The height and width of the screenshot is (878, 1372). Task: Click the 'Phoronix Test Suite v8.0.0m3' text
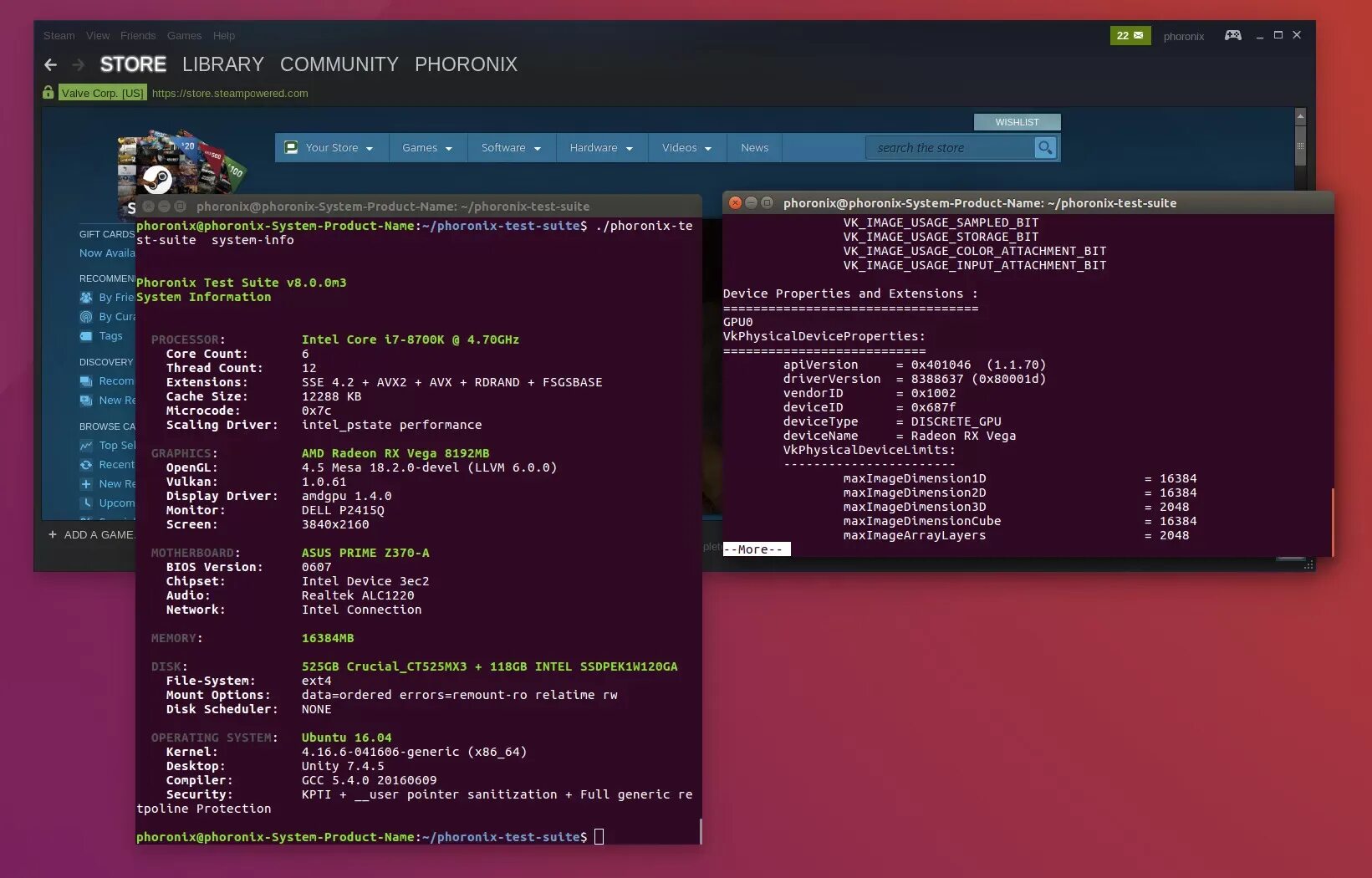[241, 283]
